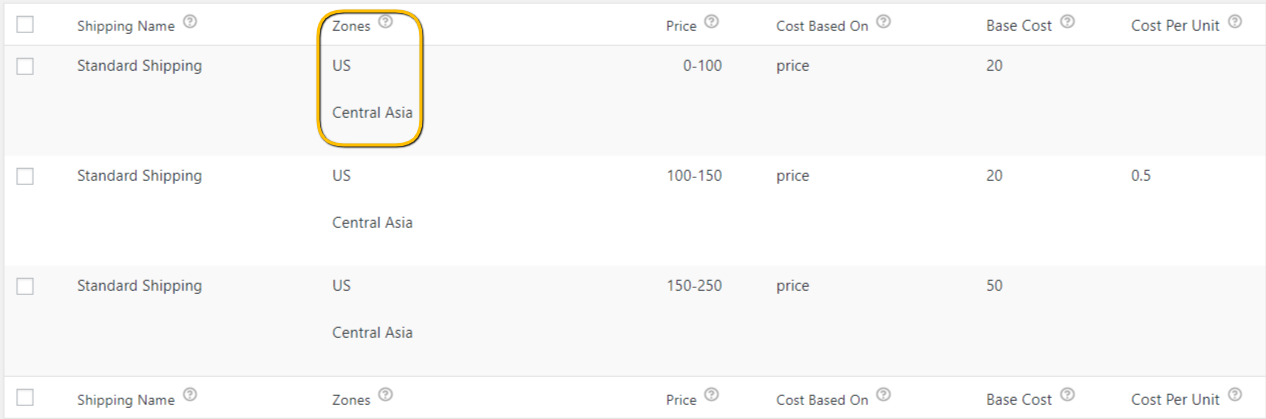
Task: Open Standard Shipping rule priced 100-150
Action: point(139,176)
